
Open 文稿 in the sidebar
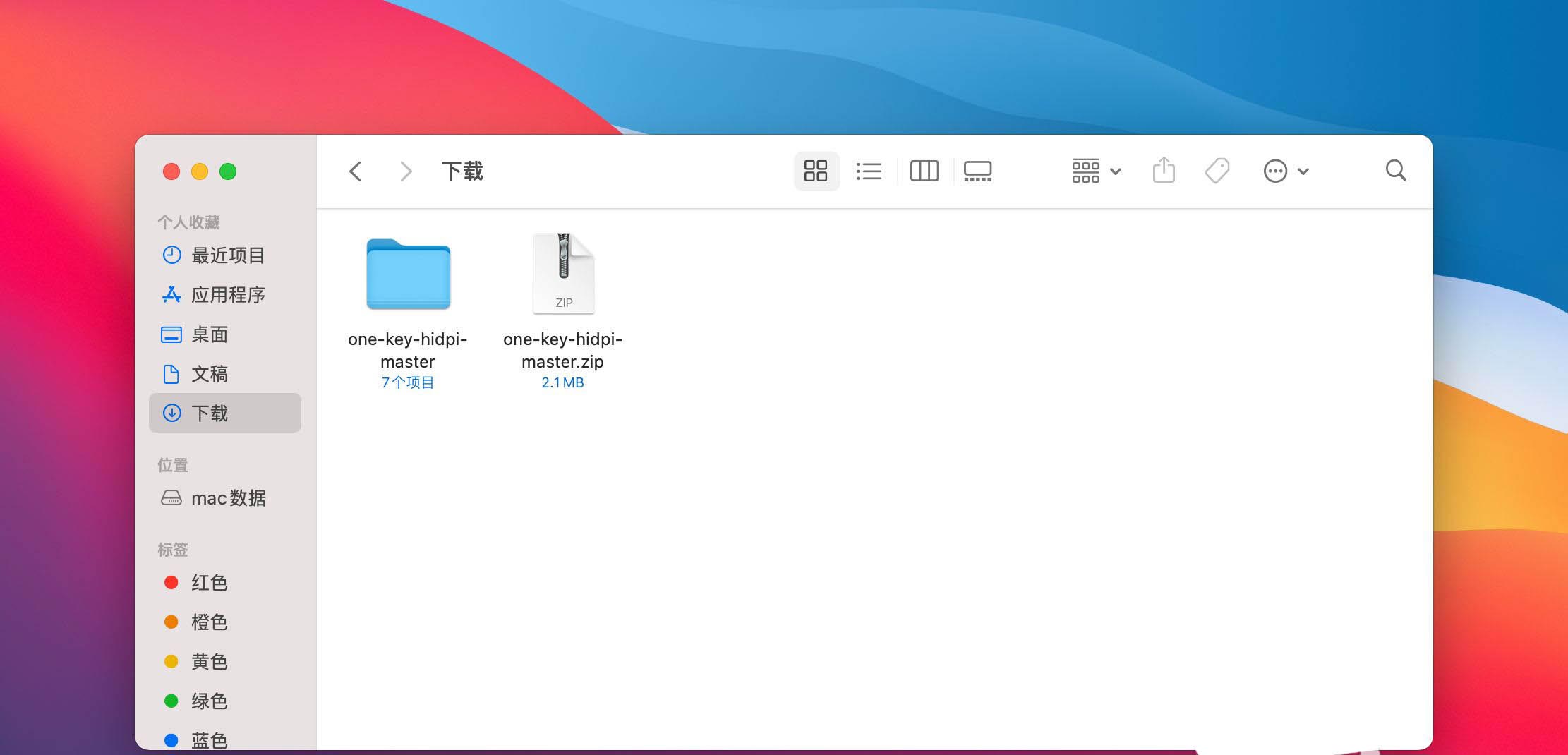pyautogui.click(x=210, y=374)
